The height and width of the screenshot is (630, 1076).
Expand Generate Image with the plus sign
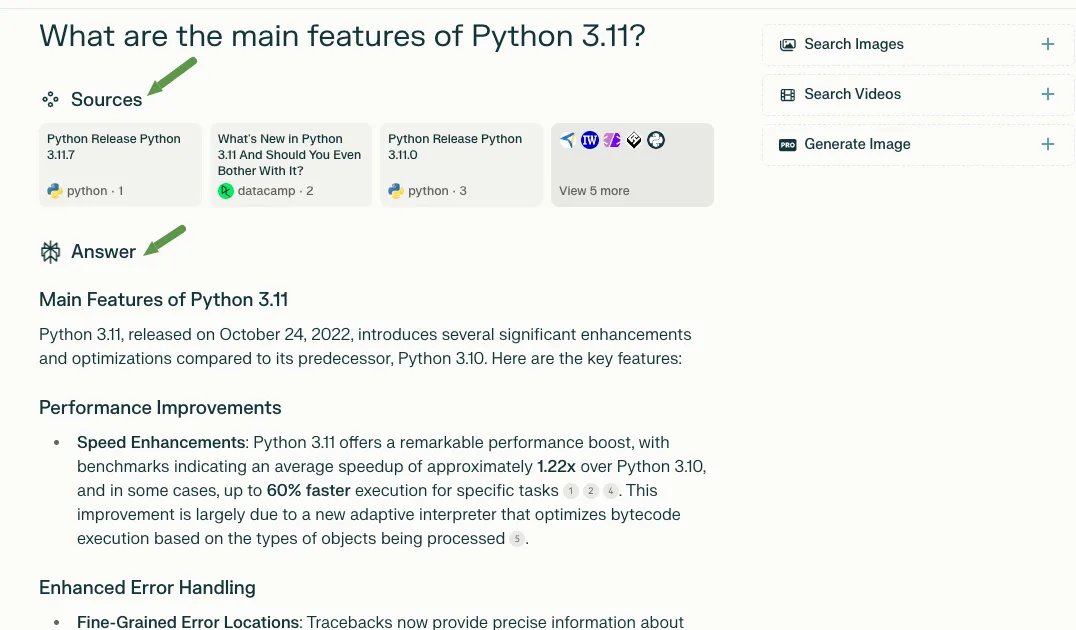1047,144
